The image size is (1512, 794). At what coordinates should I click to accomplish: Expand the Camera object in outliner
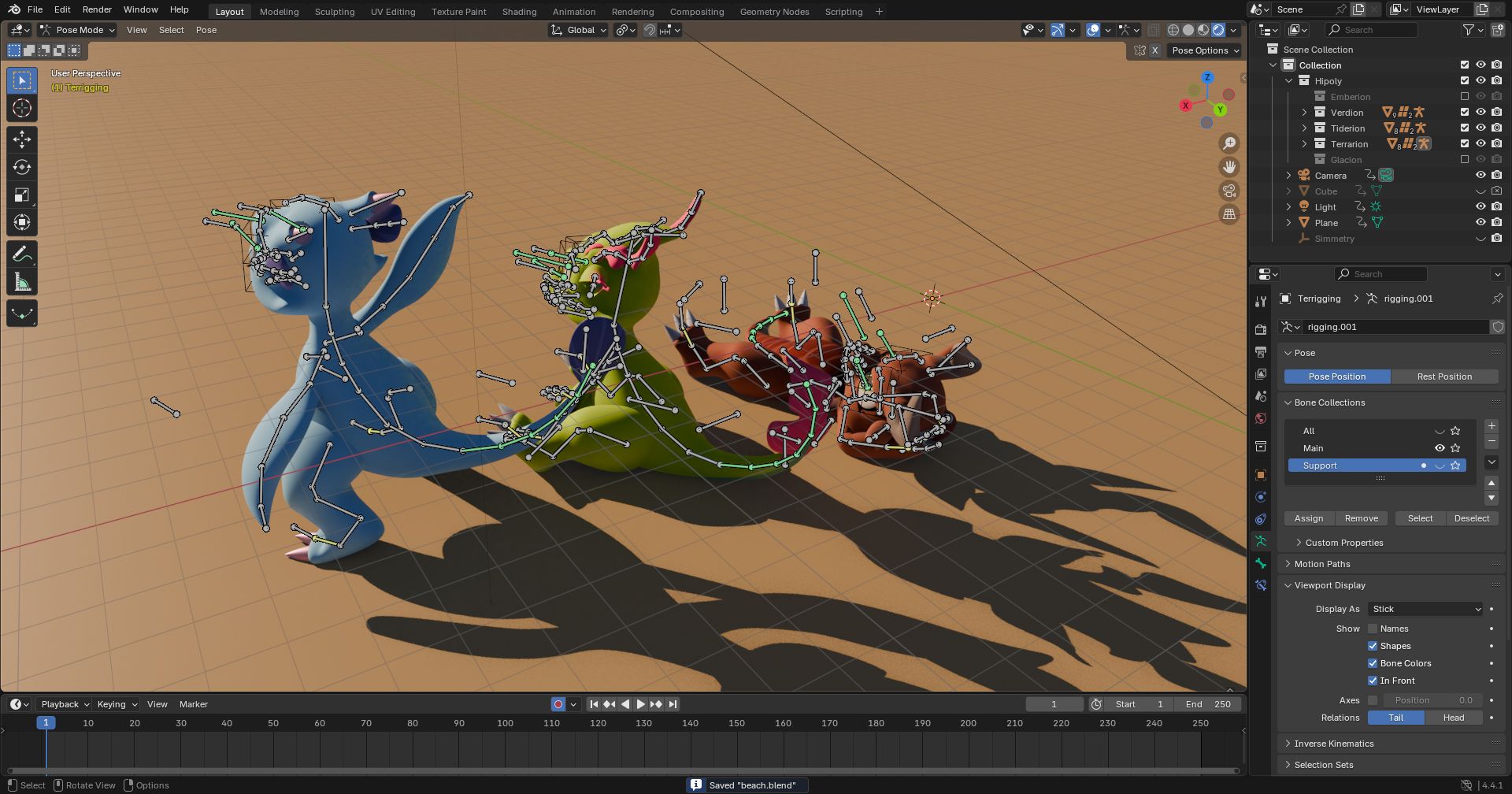(1288, 175)
